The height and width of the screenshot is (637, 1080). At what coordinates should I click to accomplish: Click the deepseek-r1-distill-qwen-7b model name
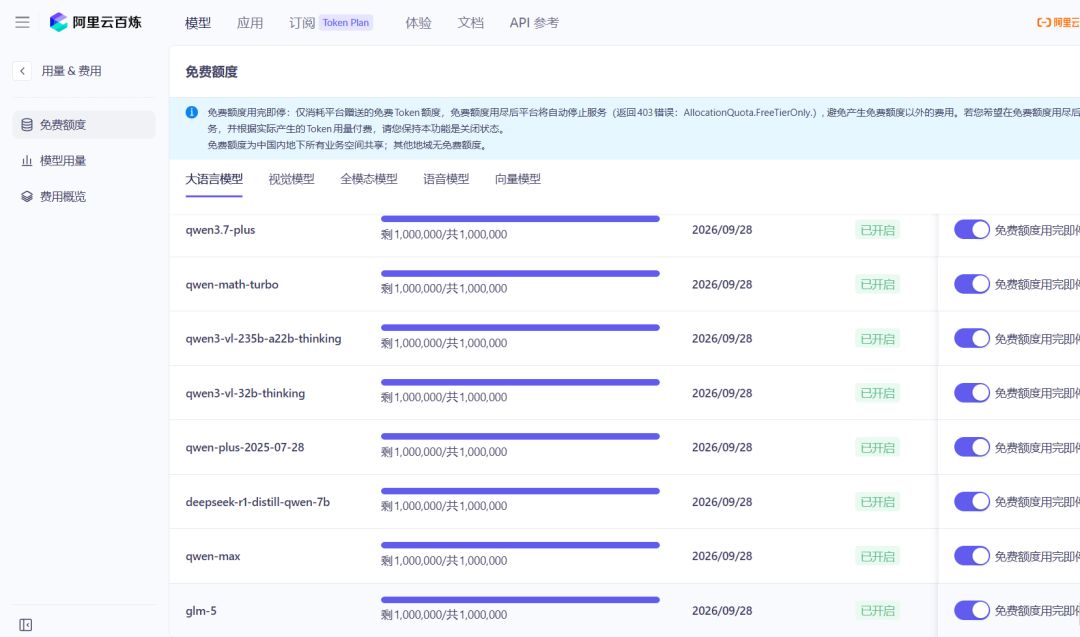(258, 502)
